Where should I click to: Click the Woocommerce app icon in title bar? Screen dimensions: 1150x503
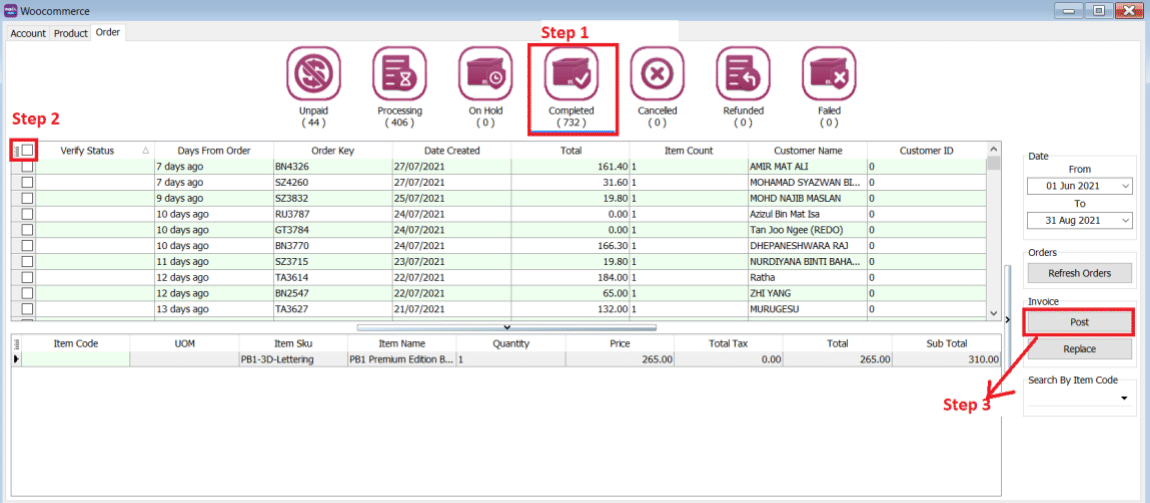[10, 11]
